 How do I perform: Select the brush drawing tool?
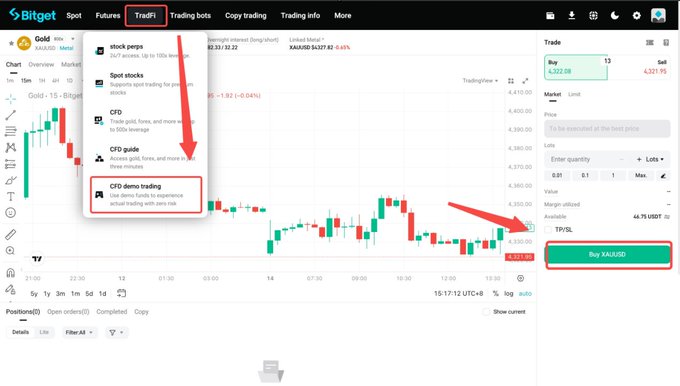(x=11, y=180)
